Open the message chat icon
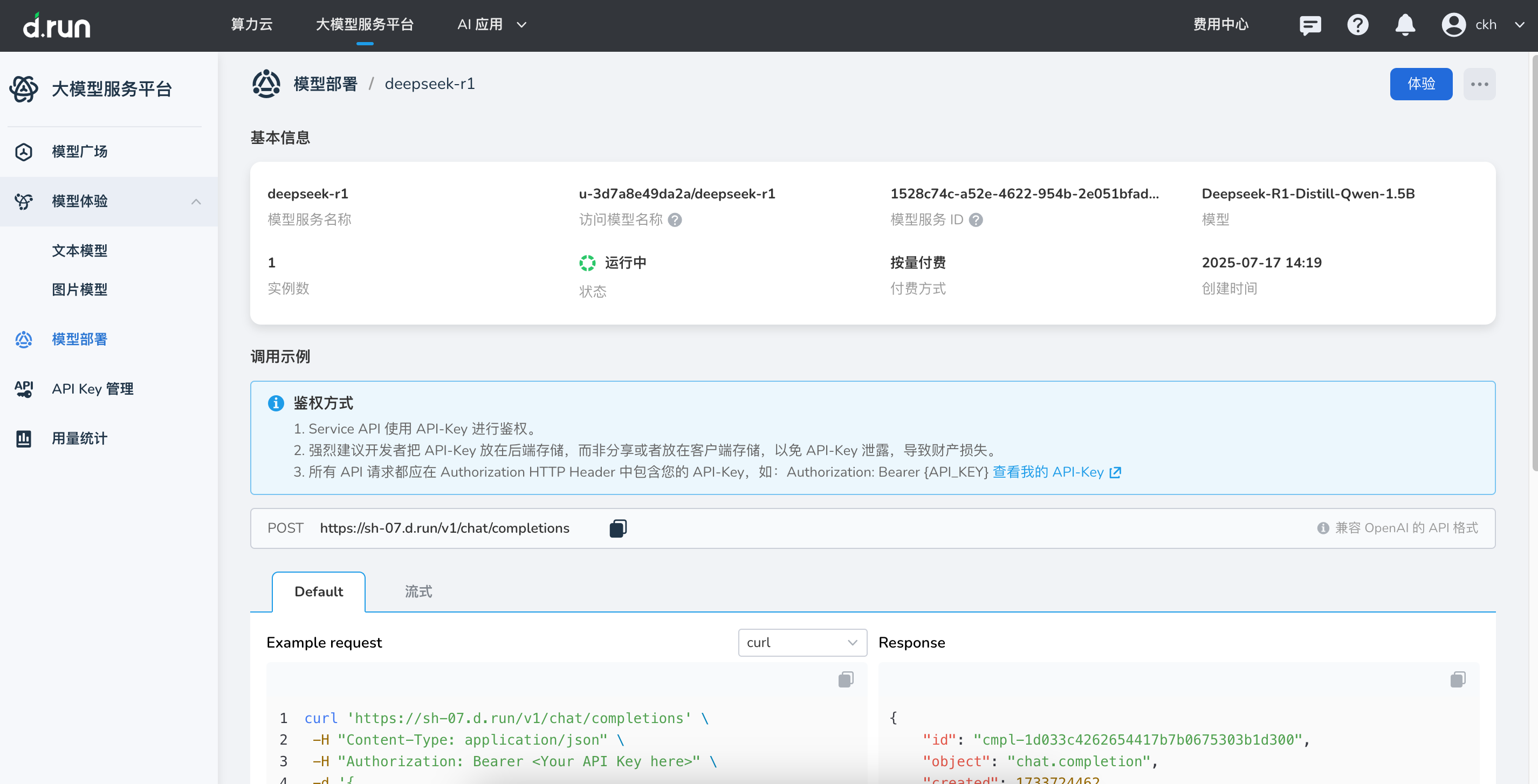 coord(1310,25)
